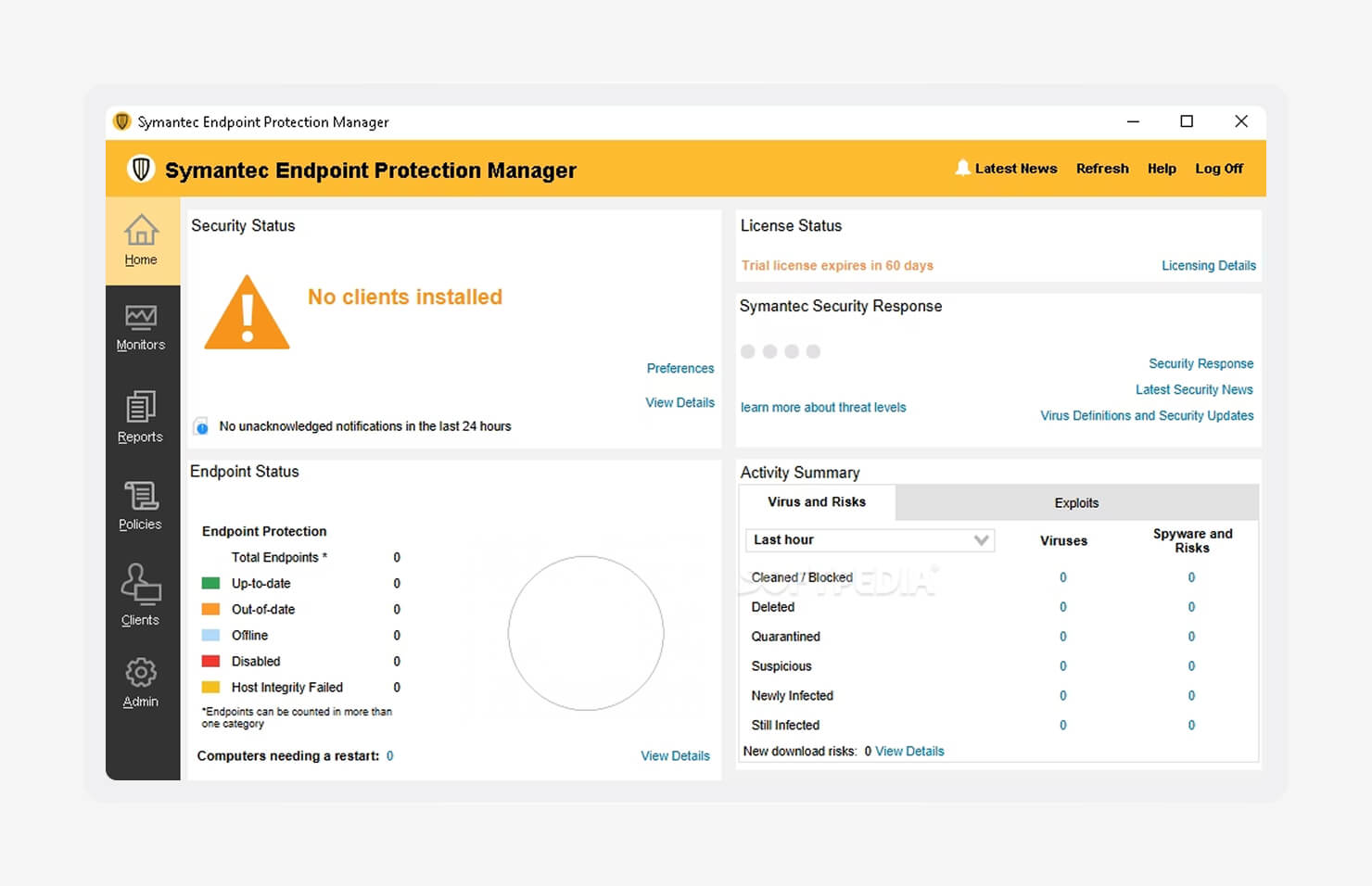This screenshot has width=1372, height=886.
Task: Click Refresh in the header
Action: (1102, 169)
